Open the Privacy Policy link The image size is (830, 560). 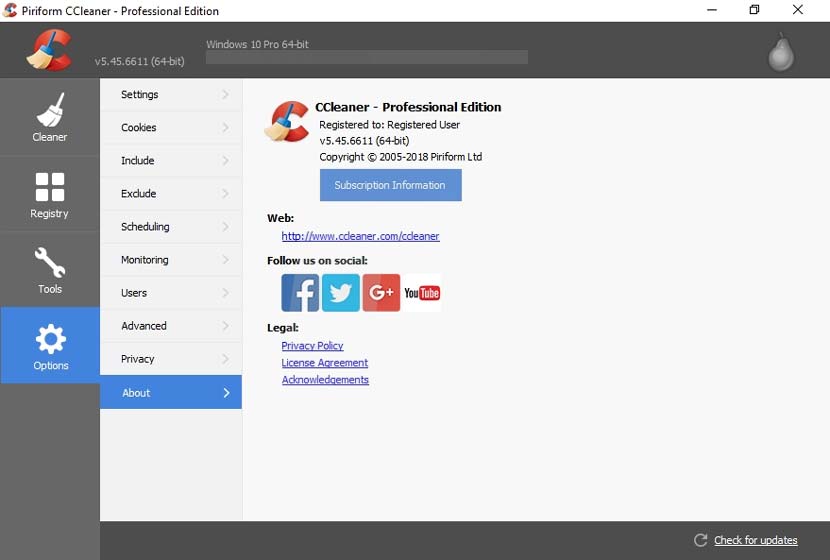(x=312, y=346)
